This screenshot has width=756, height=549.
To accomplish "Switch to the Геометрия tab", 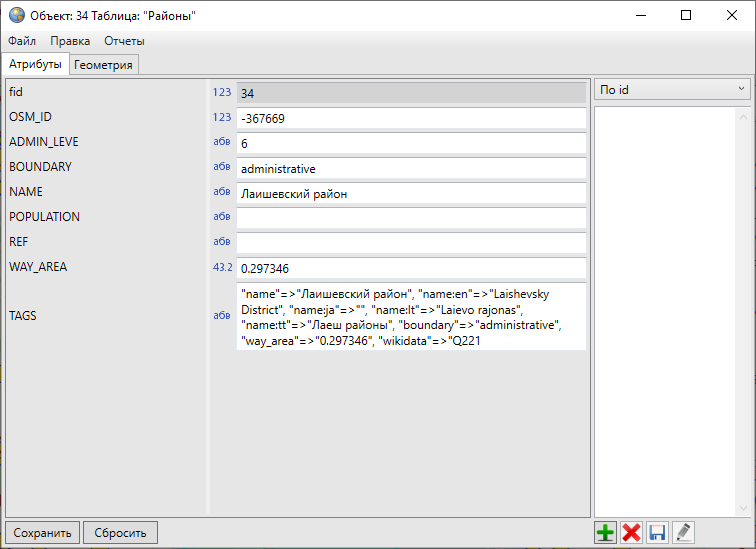I will (104, 65).
